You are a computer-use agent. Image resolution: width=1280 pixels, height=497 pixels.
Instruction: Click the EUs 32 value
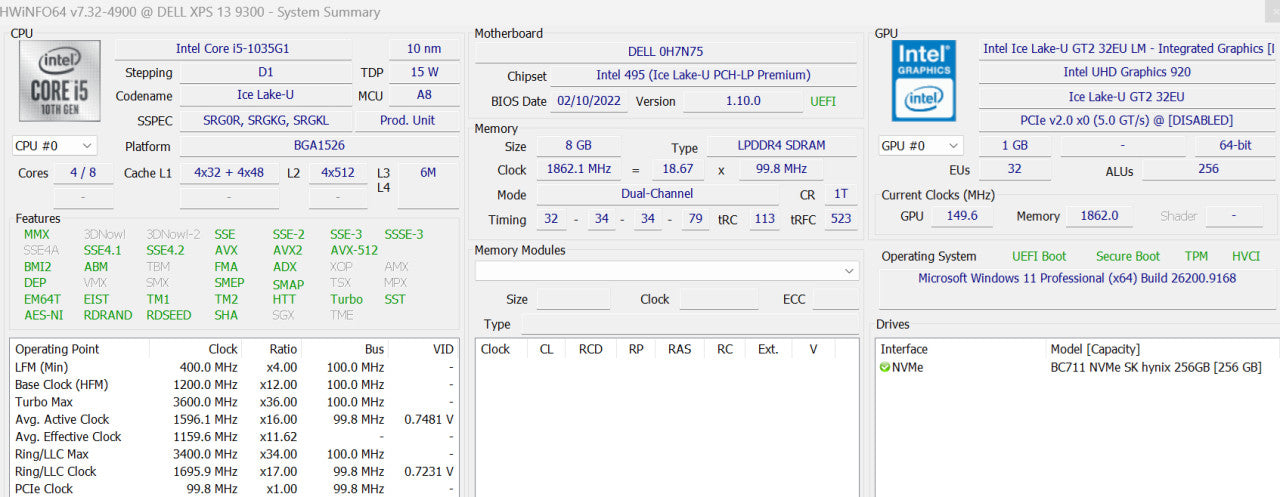click(x=1015, y=170)
